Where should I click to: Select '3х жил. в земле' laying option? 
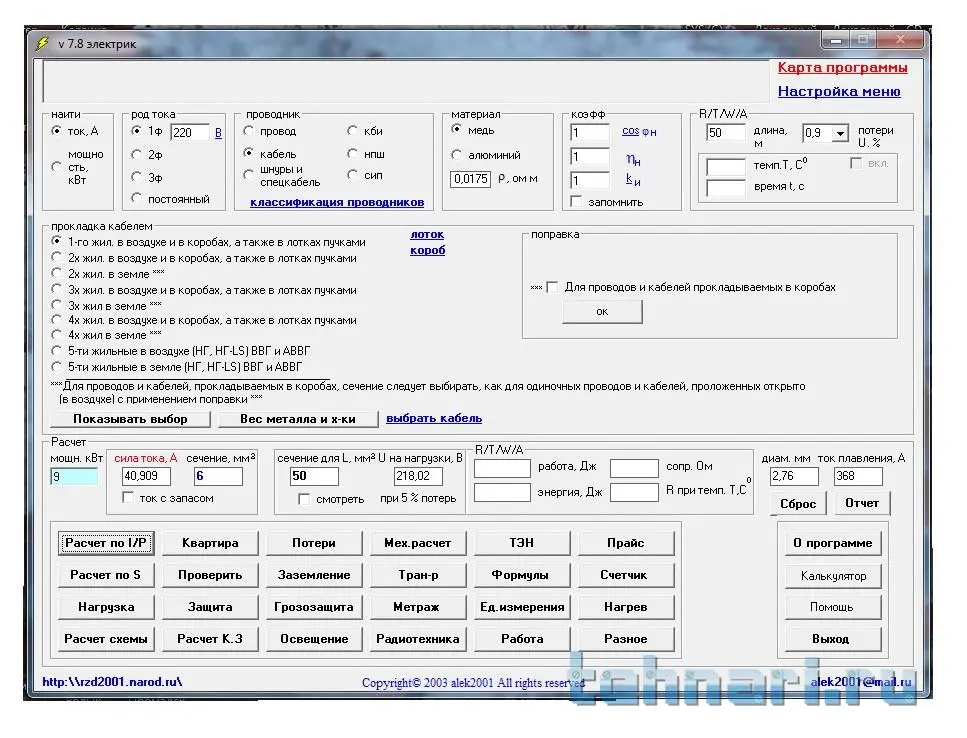[58, 305]
